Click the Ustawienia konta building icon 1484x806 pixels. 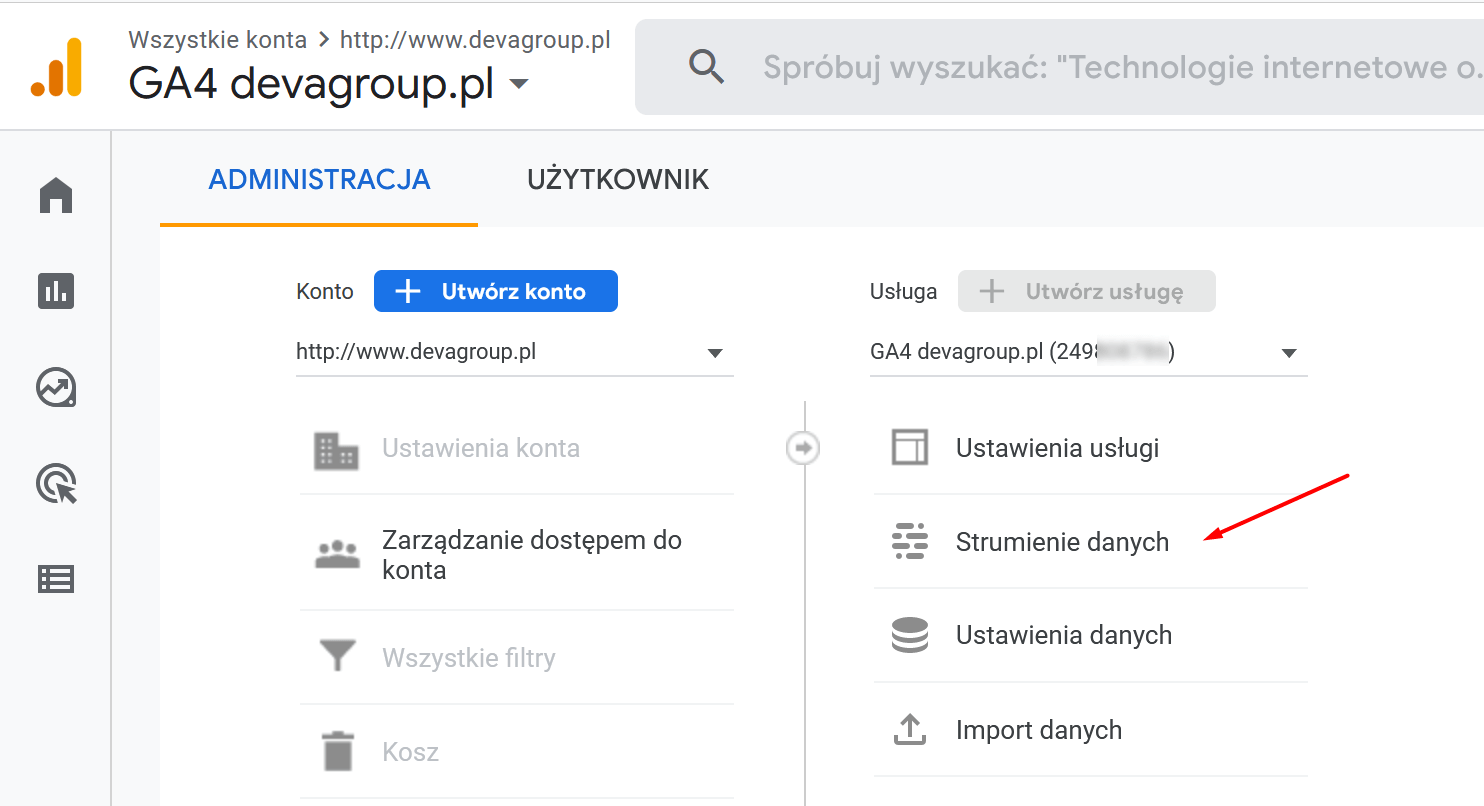click(336, 451)
